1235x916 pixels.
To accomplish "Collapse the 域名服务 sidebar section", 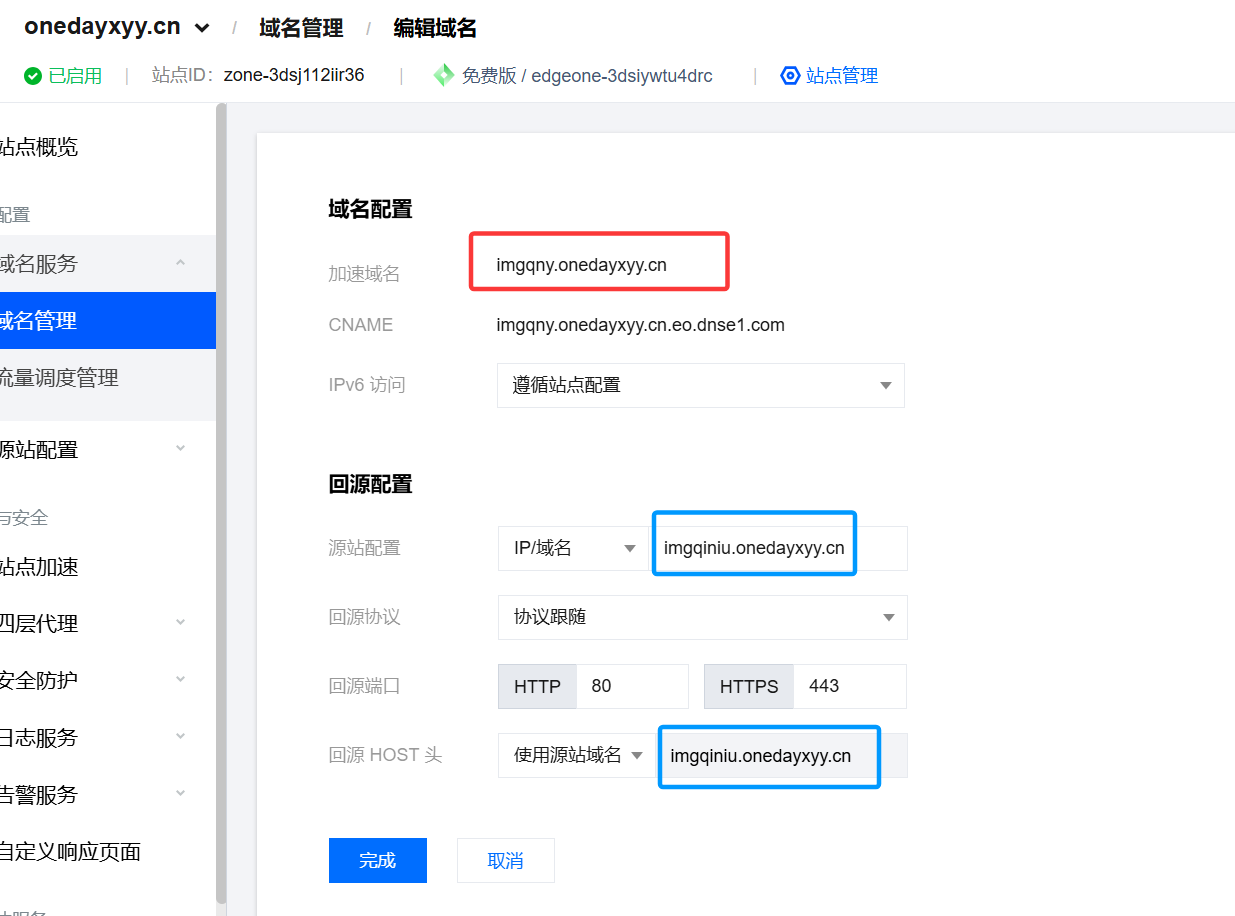I will click(180, 264).
